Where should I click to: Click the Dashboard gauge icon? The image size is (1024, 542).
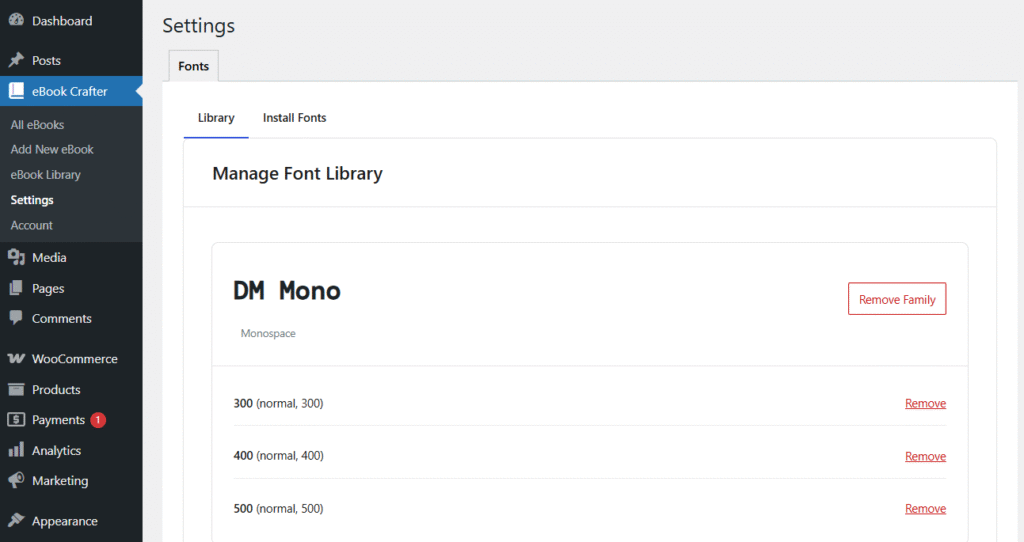[16, 20]
